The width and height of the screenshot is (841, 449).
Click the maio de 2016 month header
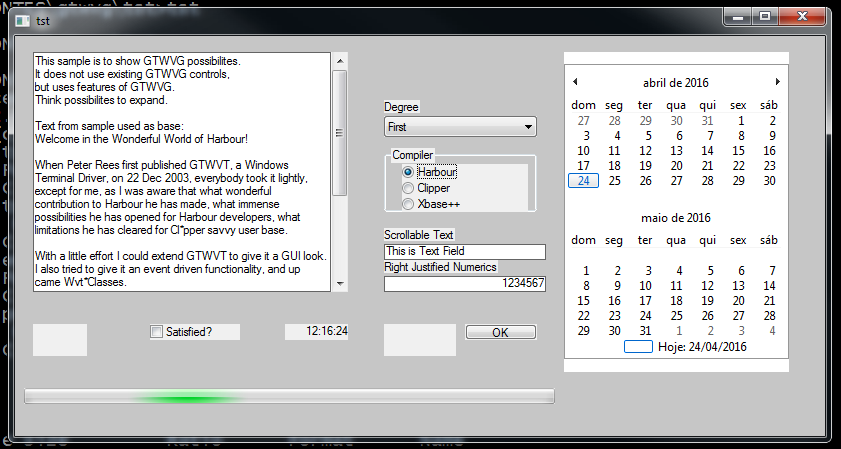tap(676, 217)
